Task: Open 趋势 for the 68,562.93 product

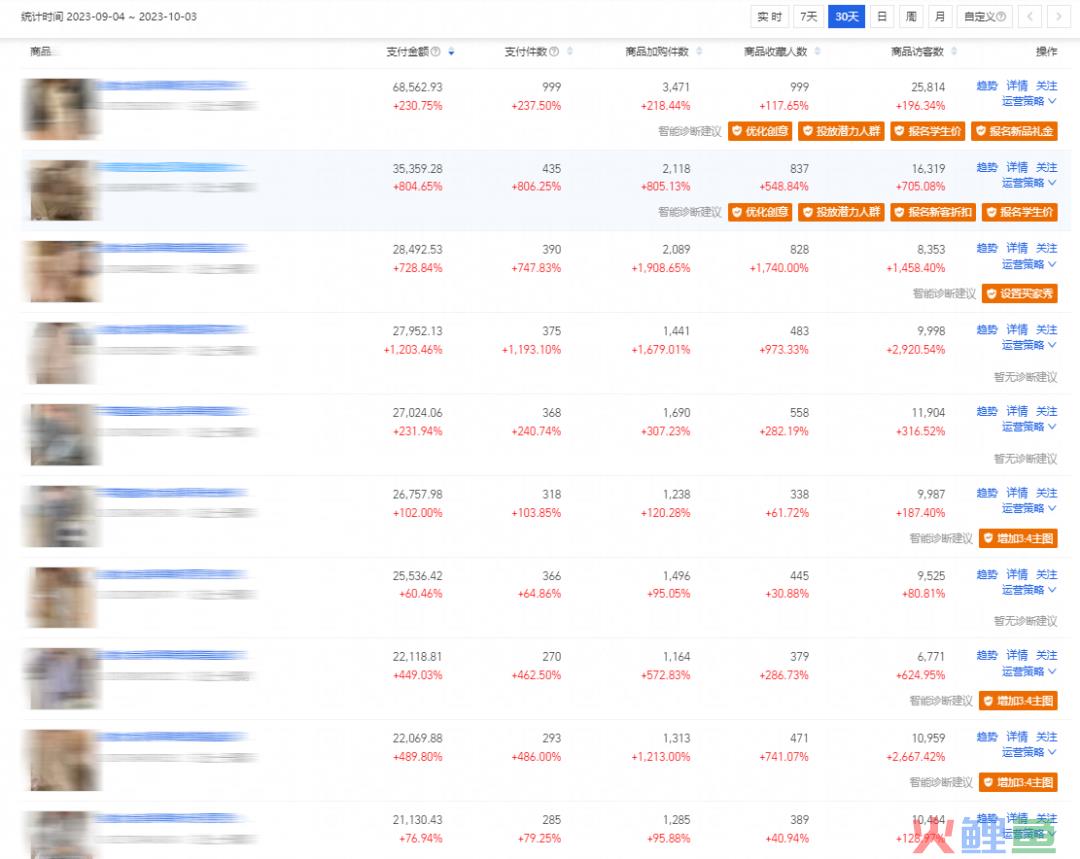Action: [x=987, y=85]
